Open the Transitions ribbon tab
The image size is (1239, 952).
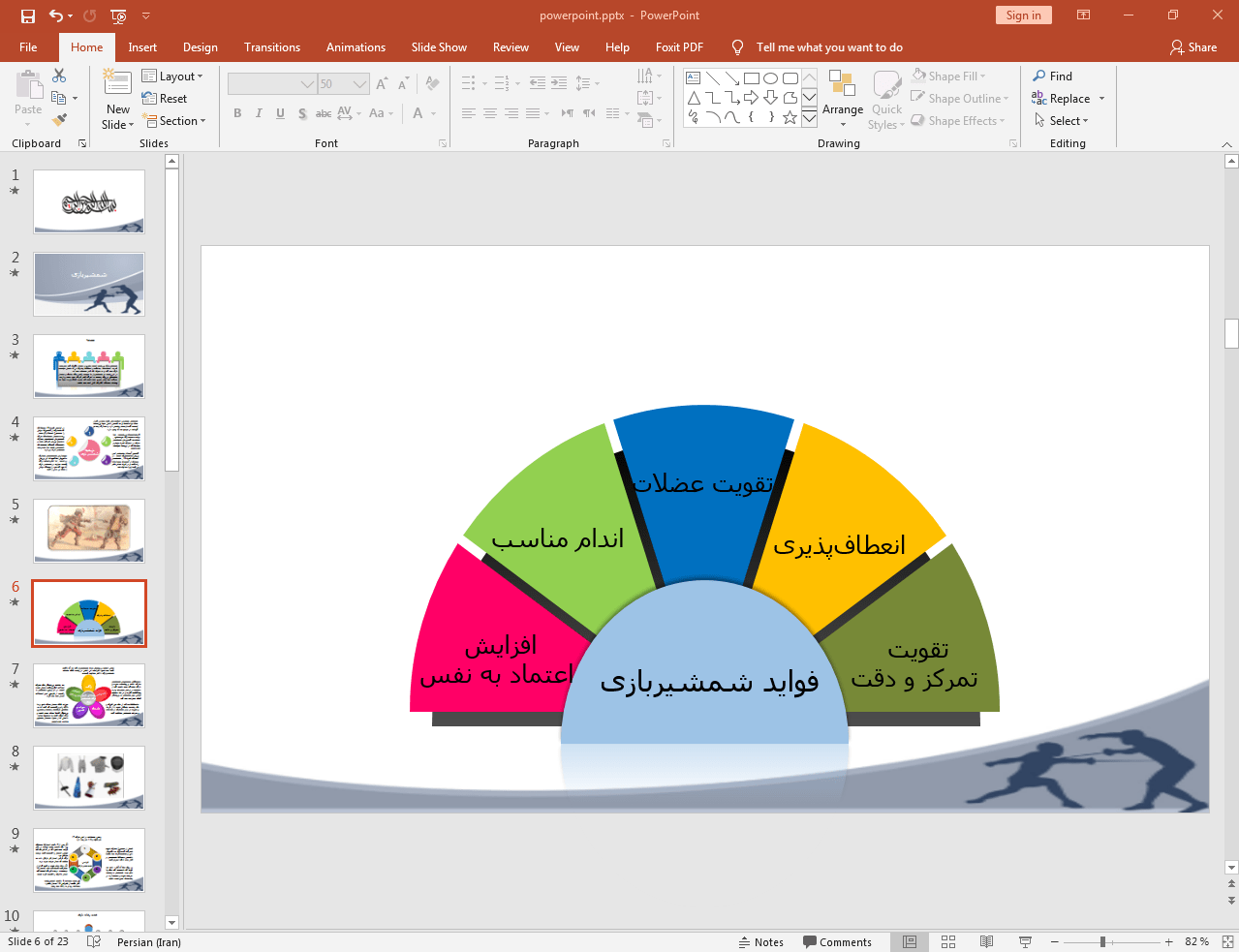pos(271,47)
